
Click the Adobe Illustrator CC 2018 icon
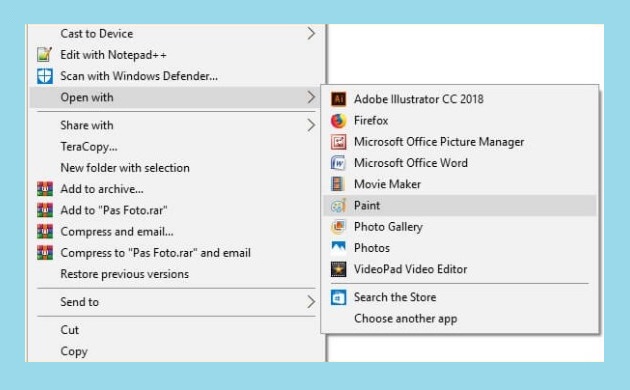click(338, 99)
